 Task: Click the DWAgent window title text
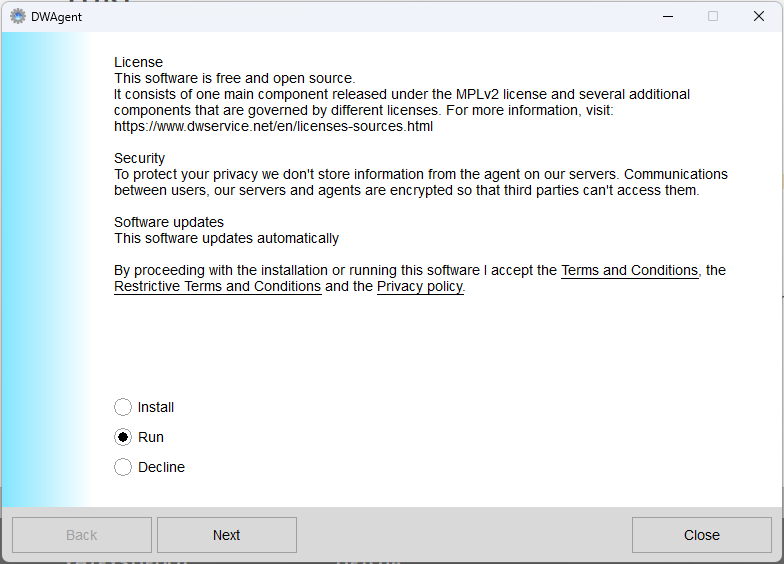coord(56,17)
